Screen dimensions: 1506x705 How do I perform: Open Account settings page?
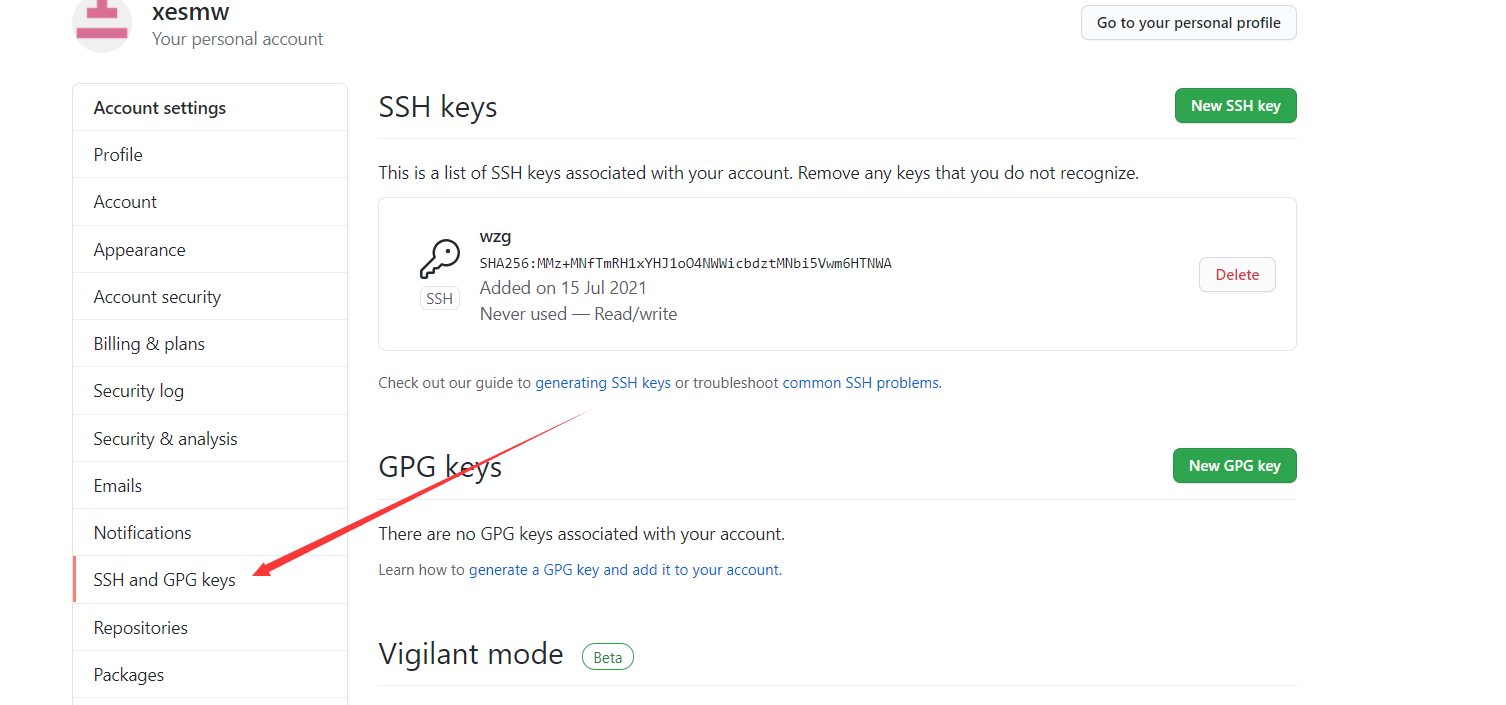[125, 202]
